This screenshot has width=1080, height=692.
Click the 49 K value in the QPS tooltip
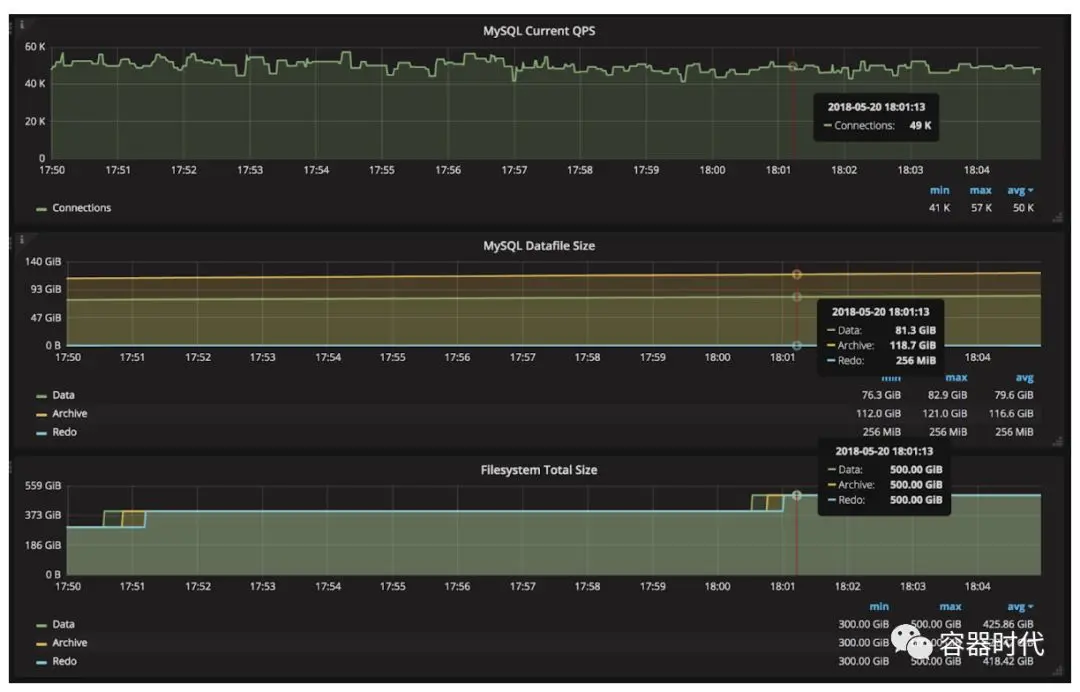920,126
